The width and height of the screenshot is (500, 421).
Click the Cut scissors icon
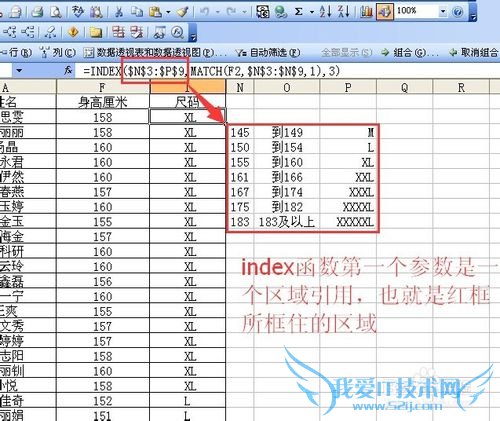(118, 12)
